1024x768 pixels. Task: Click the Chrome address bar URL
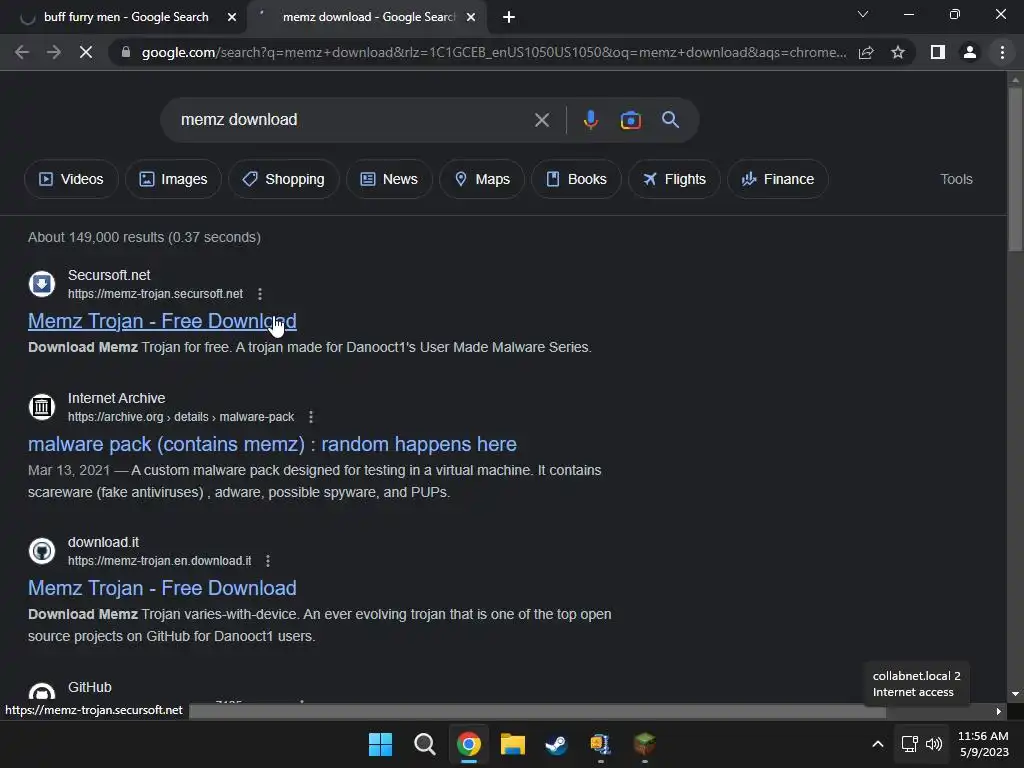pos(494,52)
